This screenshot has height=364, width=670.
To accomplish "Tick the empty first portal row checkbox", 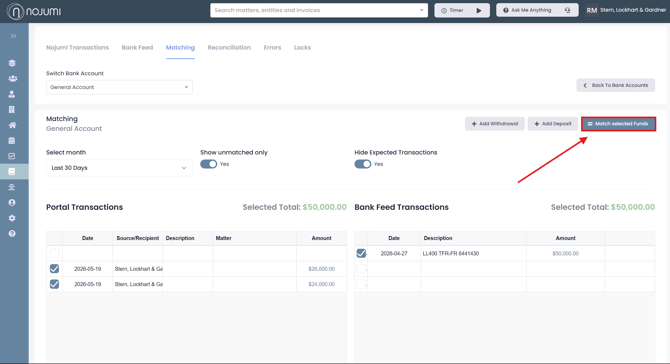I will (54, 253).
